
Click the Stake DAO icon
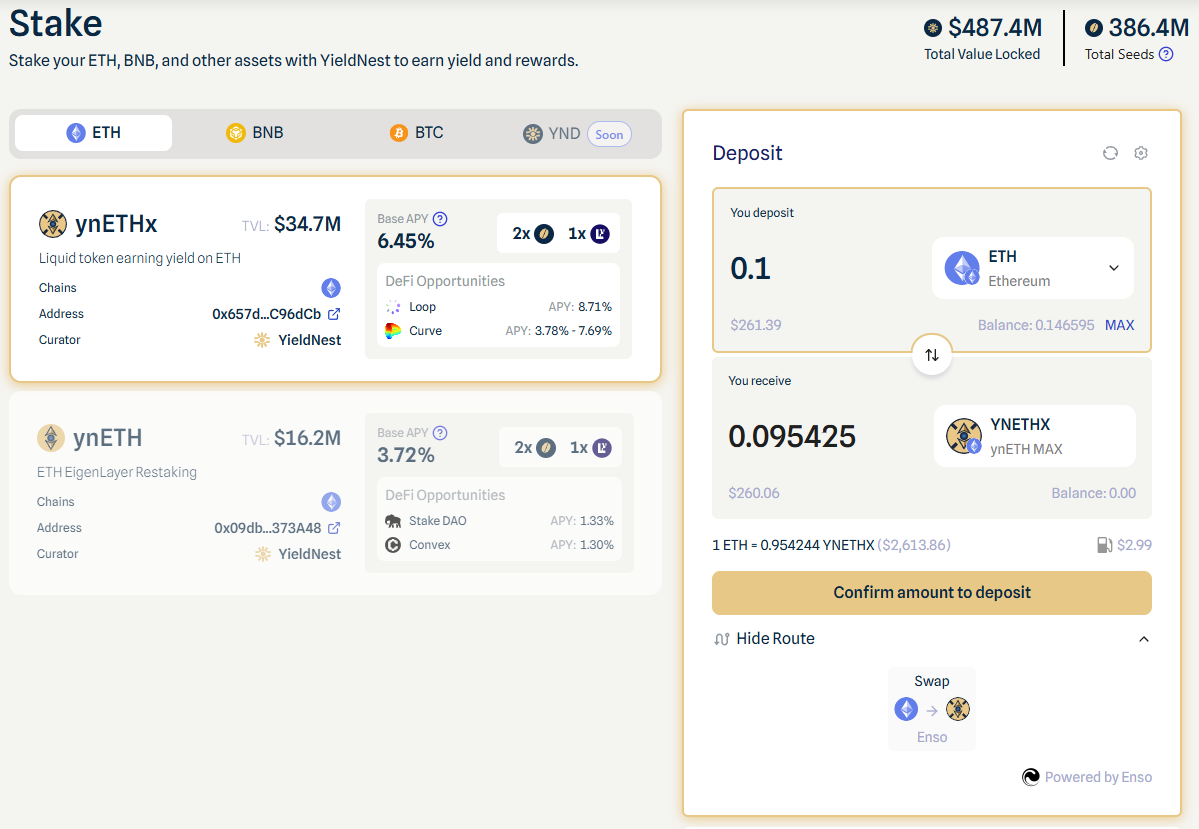(393, 521)
